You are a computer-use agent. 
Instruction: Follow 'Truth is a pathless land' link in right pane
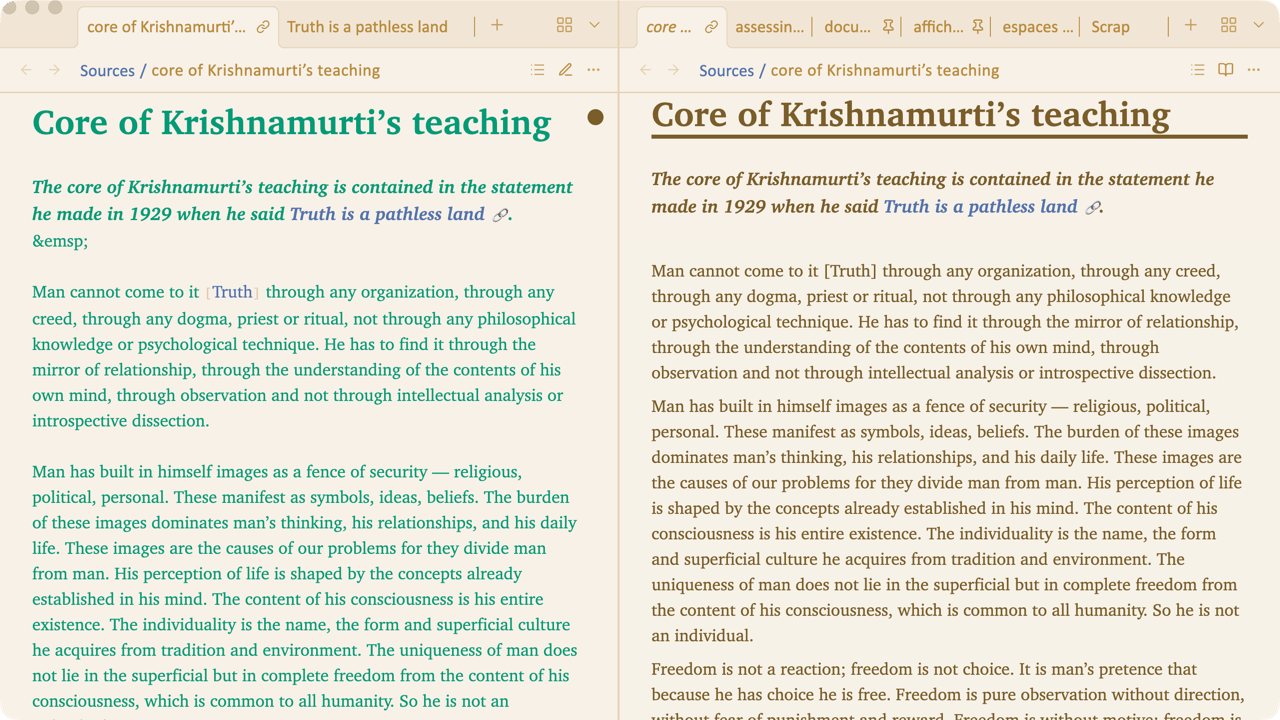click(980, 207)
